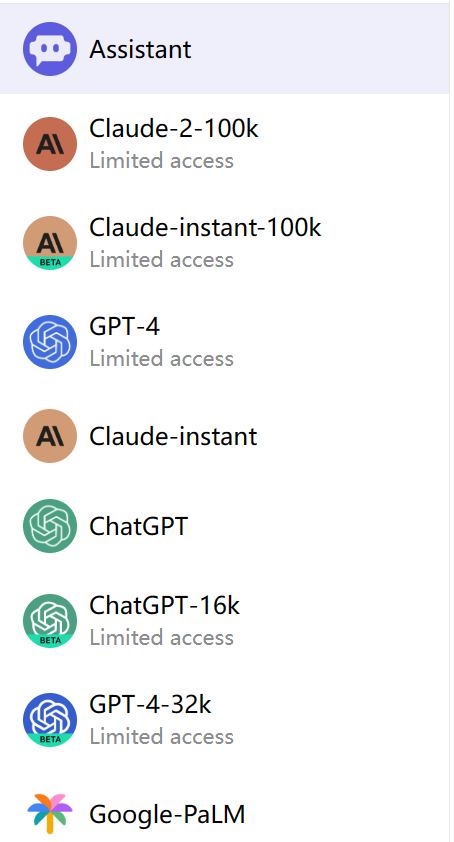This screenshot has width=454, height=842.
Task: Click the green ChatGPT logo icon
Action: click(50, 526)
